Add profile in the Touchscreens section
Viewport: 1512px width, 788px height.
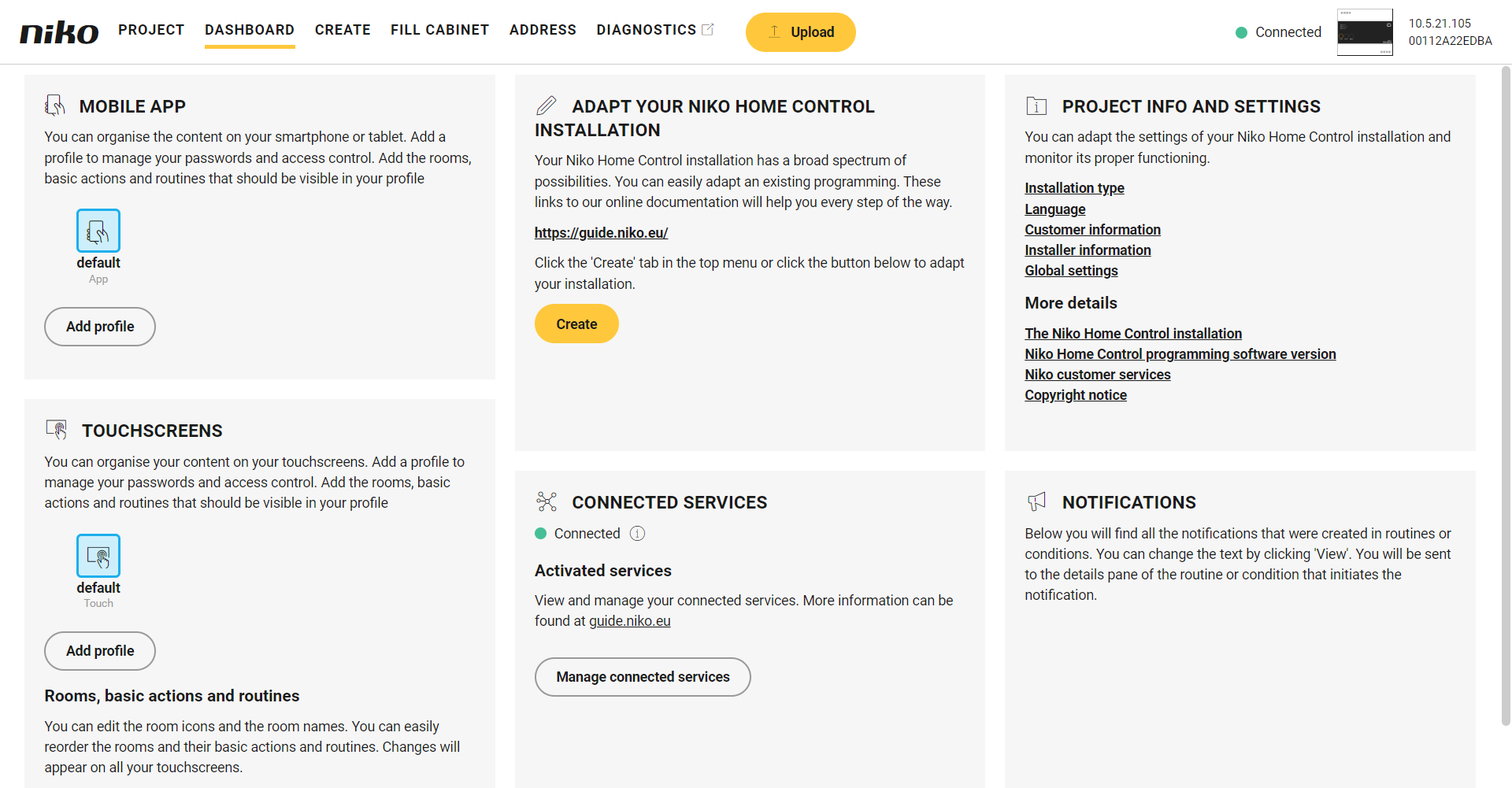point(100,651)
